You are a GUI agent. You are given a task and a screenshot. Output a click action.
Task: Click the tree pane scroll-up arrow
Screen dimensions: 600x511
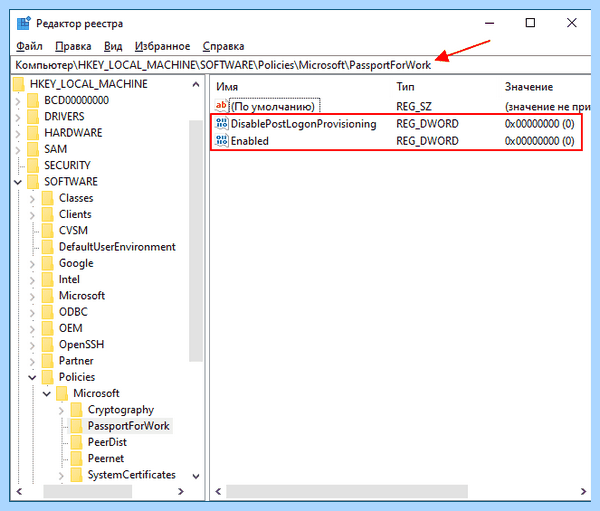click(196, 84)
